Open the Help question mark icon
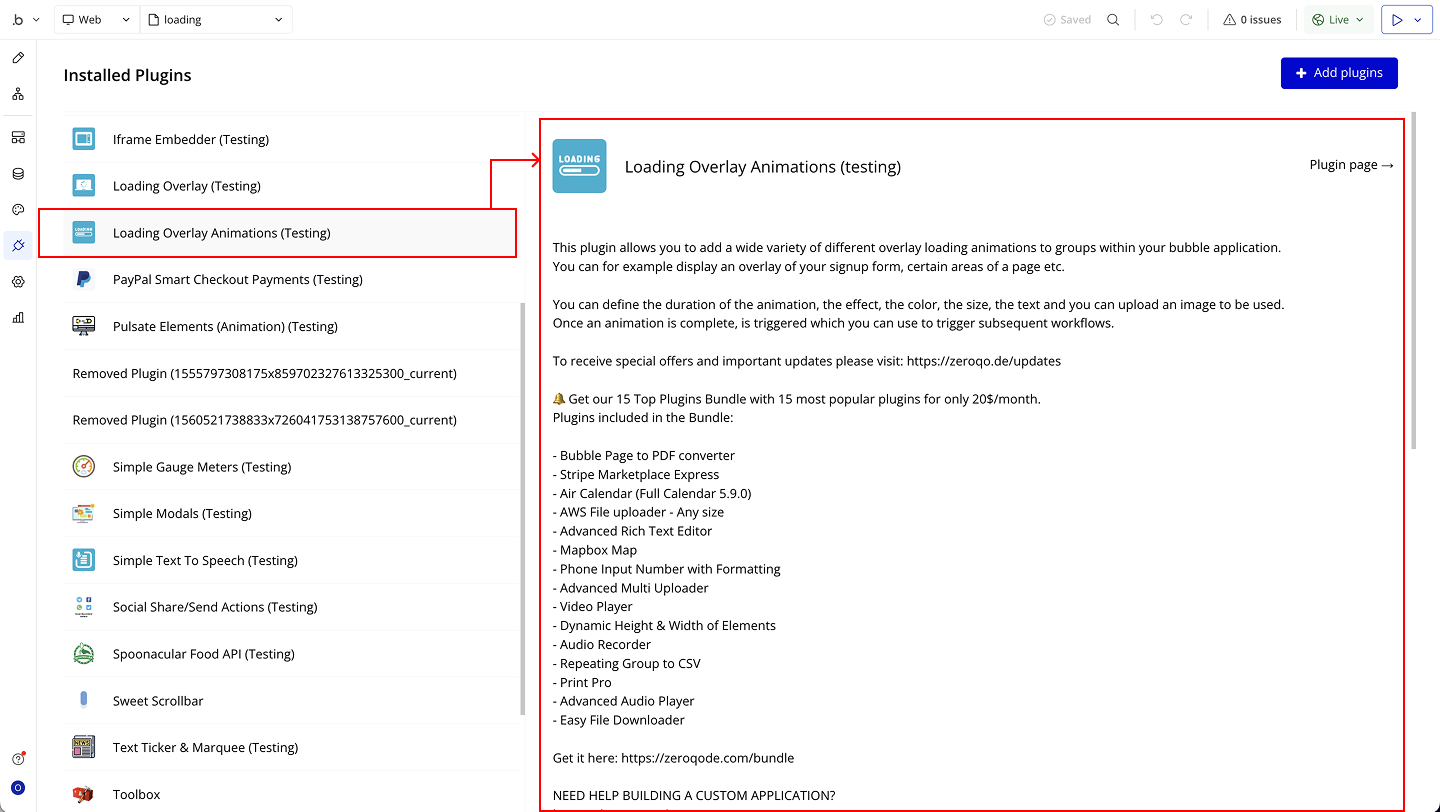Viewport: 1440px width, 812px height. 18,759
